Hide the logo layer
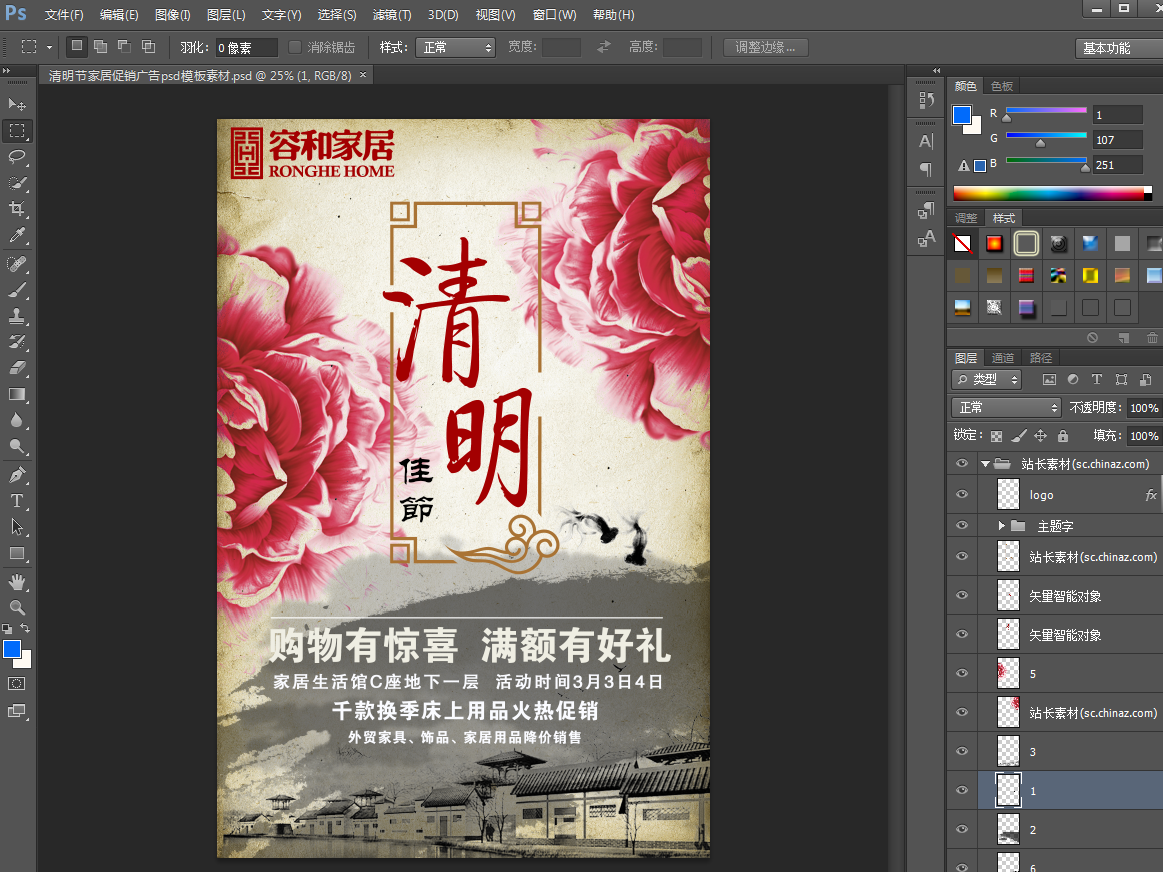This screenshot has width=1163, height=872. click(962, 494)
